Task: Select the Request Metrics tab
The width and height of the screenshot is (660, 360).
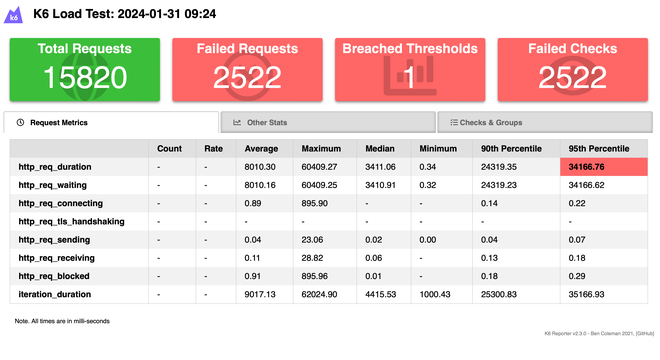Action: [111, 122]
